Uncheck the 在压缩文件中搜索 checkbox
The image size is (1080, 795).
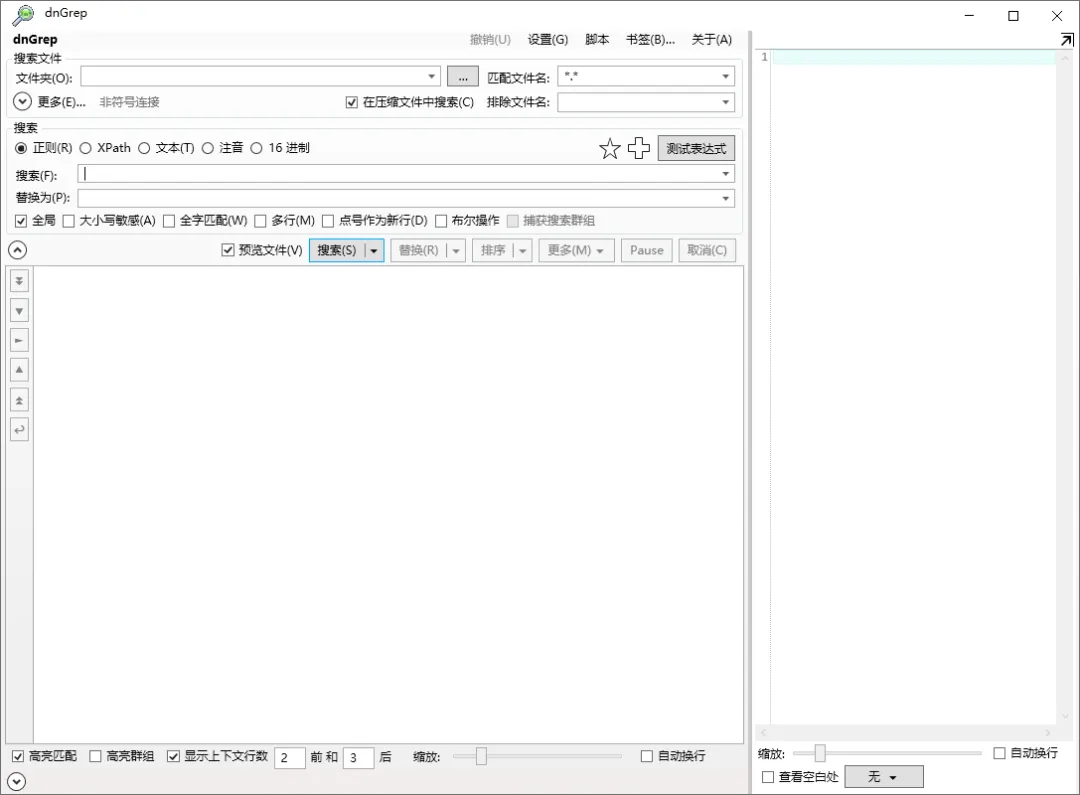click(351, 101)
